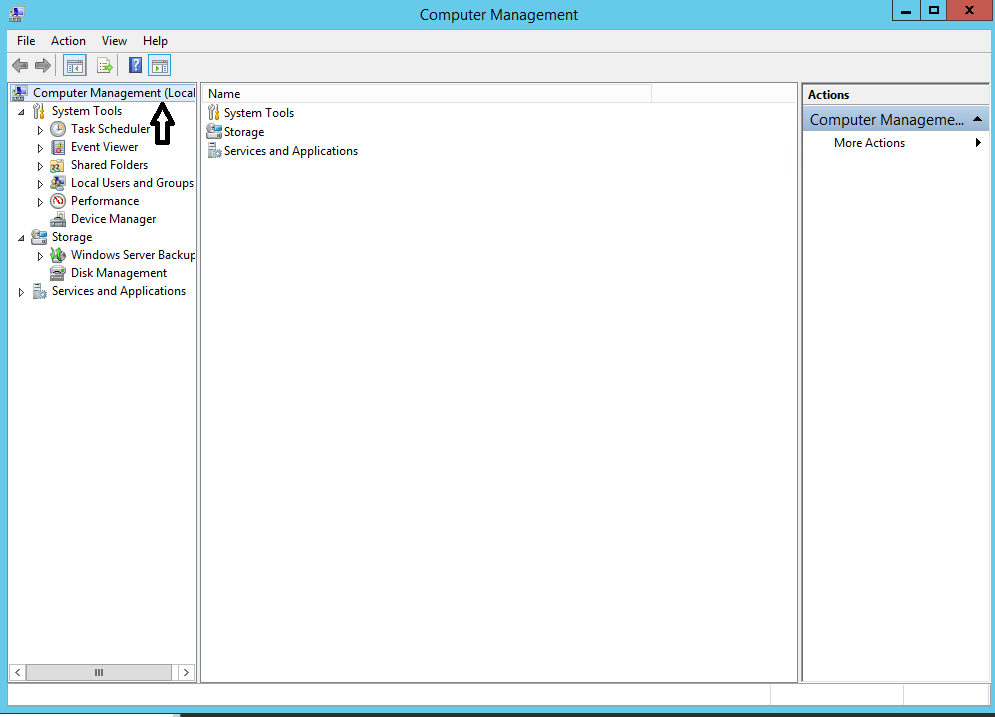Select Task Scheduler in the tree
Image resolution: width=995 pixels, height=717 pixels.
pyautogui.click(x=110, y=129)
